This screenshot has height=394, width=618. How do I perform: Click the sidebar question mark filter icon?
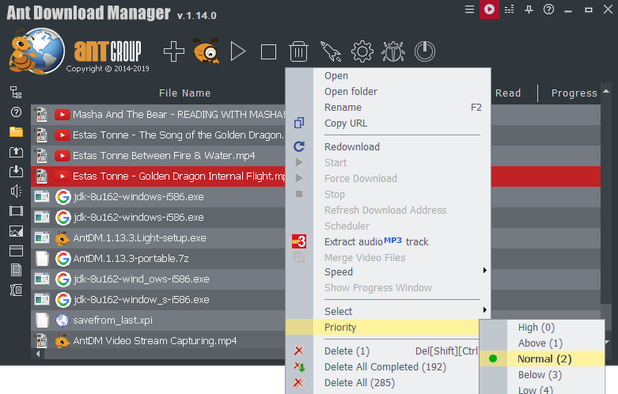16,113
